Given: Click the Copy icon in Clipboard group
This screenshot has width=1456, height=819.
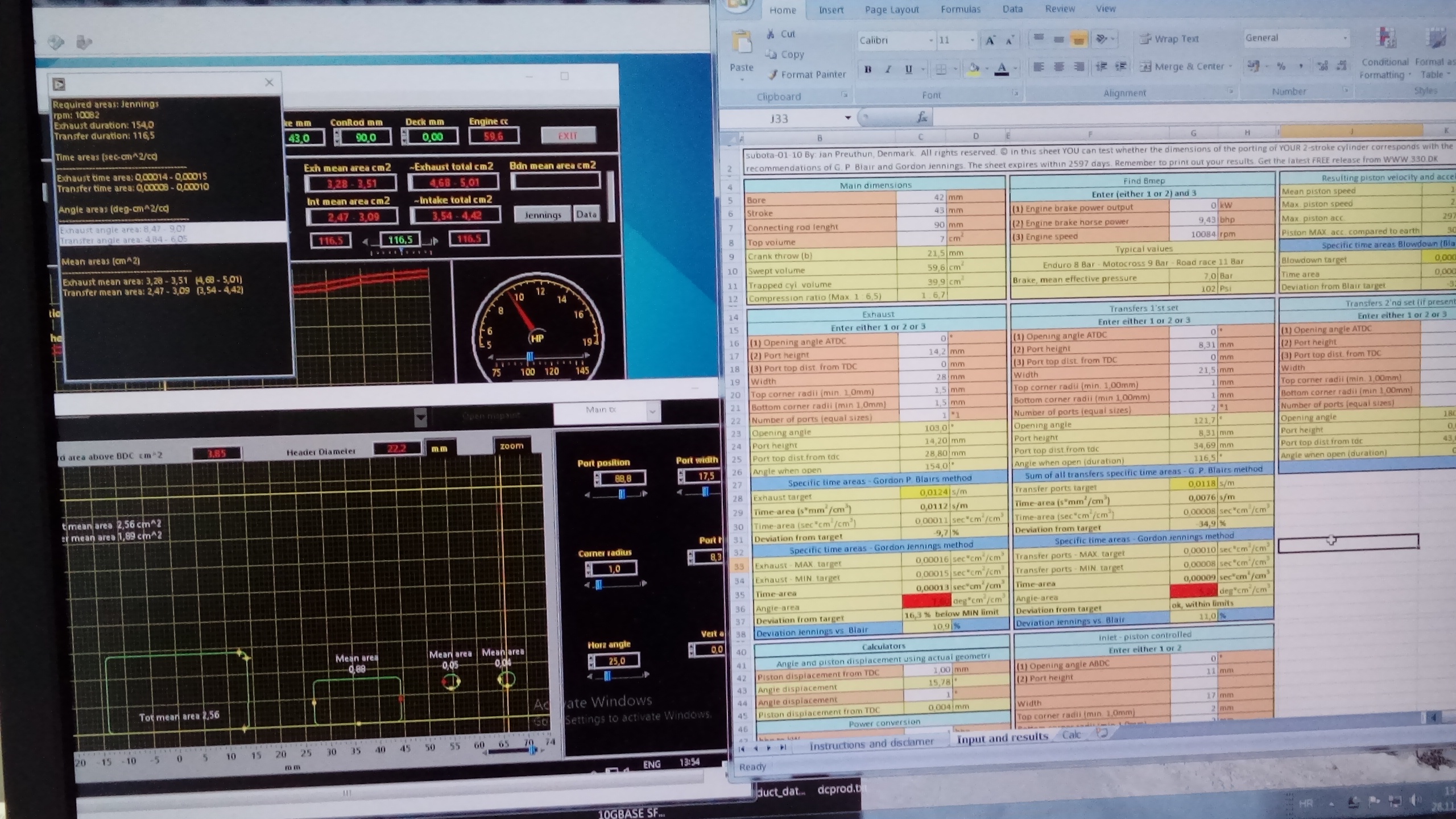Looking at the screenshot, I should tap(771, 55).
